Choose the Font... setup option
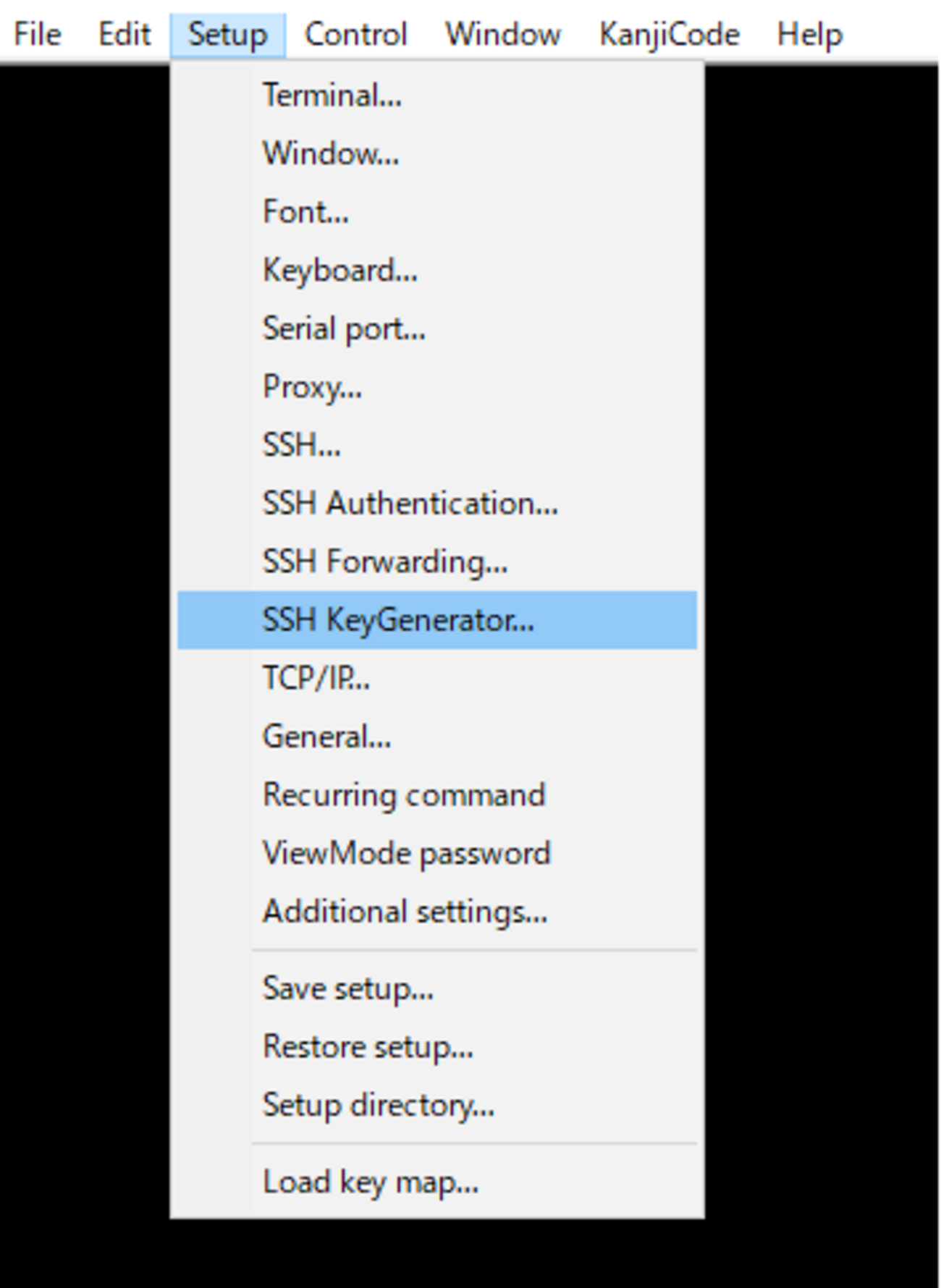The image size is (941, 1288). point(305,212)
